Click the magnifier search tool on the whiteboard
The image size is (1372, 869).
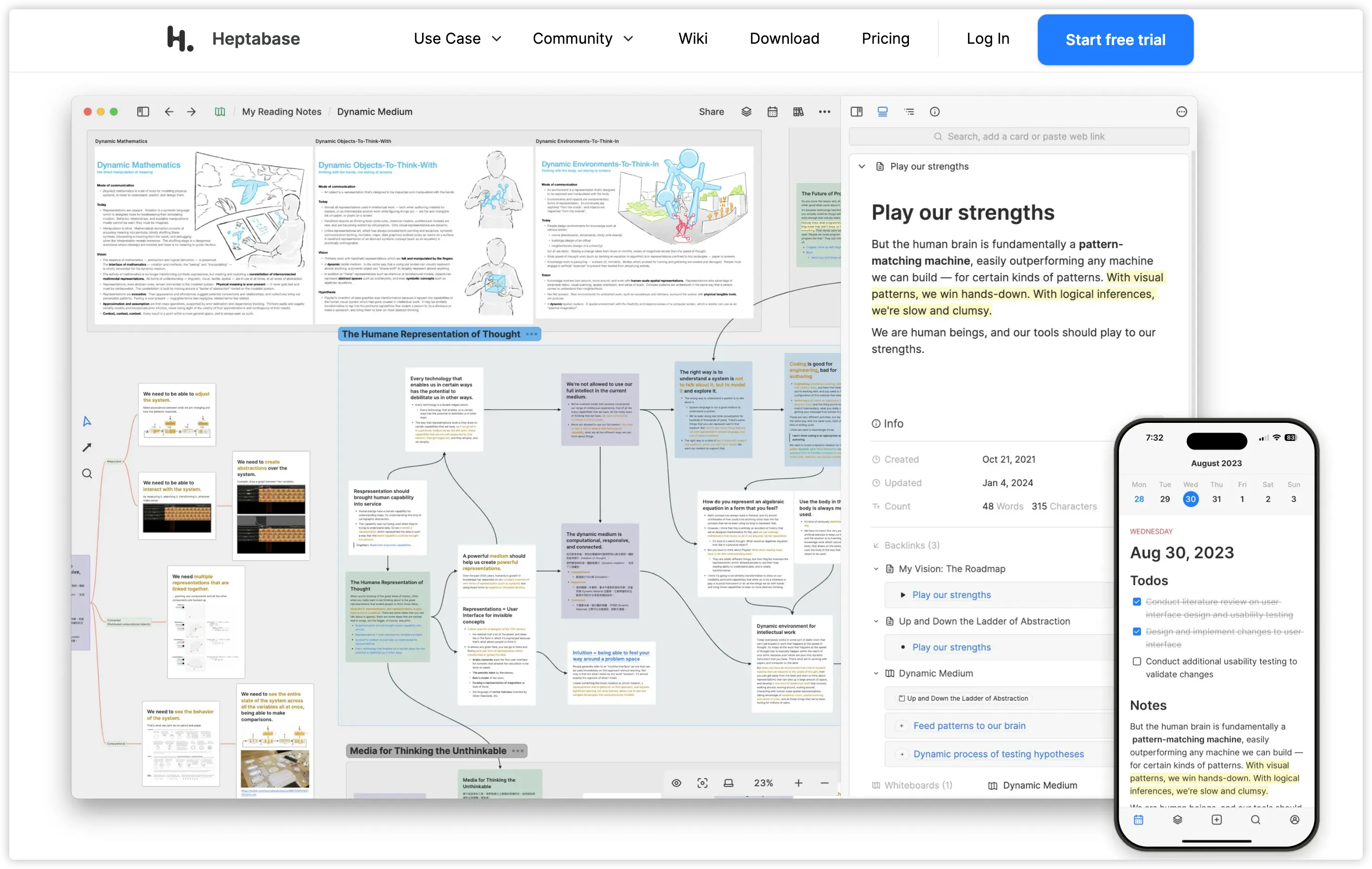[x=87, y=474]
